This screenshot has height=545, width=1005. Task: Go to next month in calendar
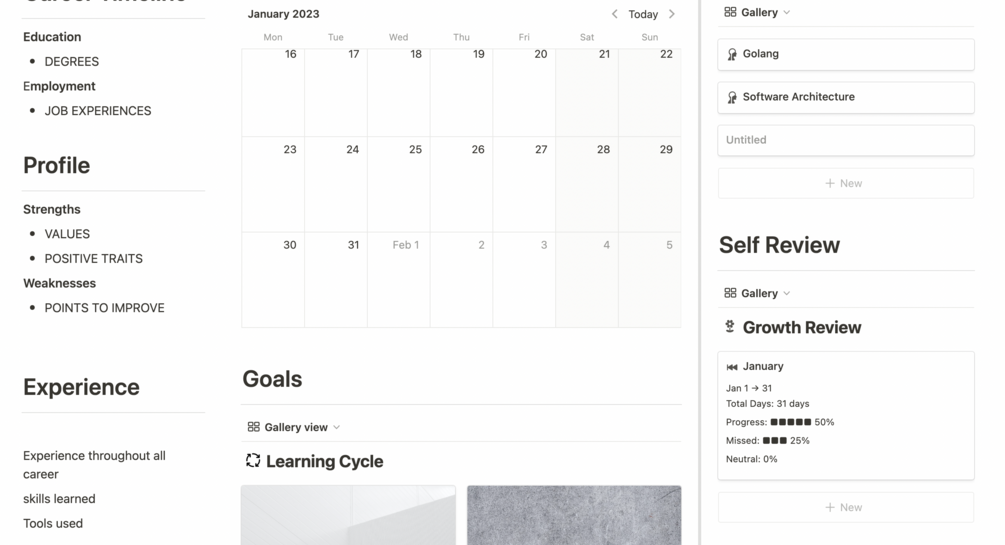click(672, 14)
